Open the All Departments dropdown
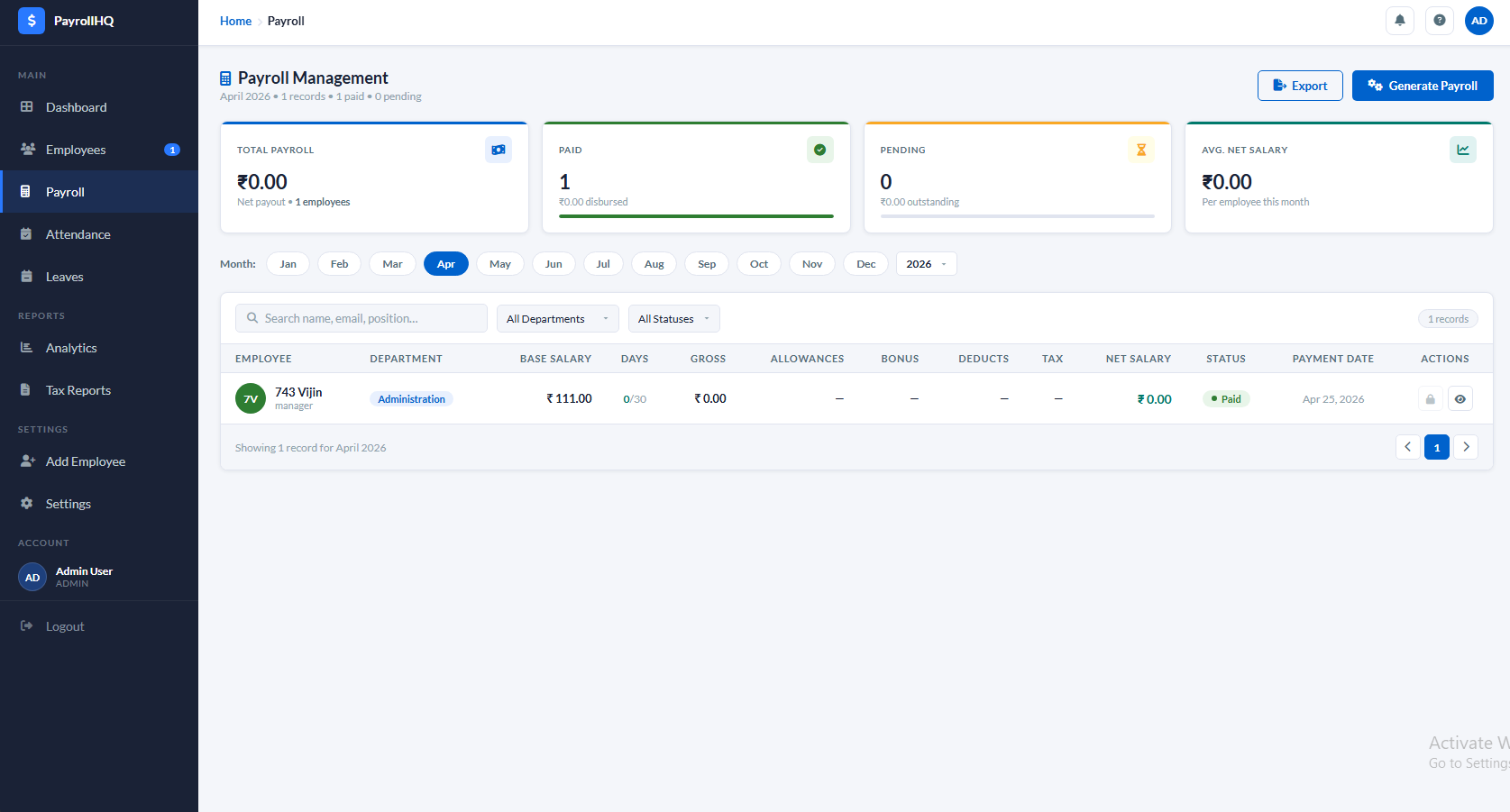This screenshot has height=812, width=1510. pyautogui.click(x=557, y=319)
